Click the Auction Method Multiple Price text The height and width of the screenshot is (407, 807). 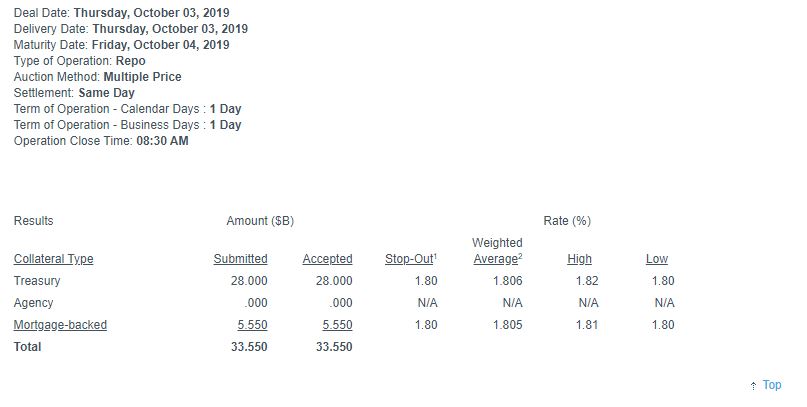[x=140, y=77]
